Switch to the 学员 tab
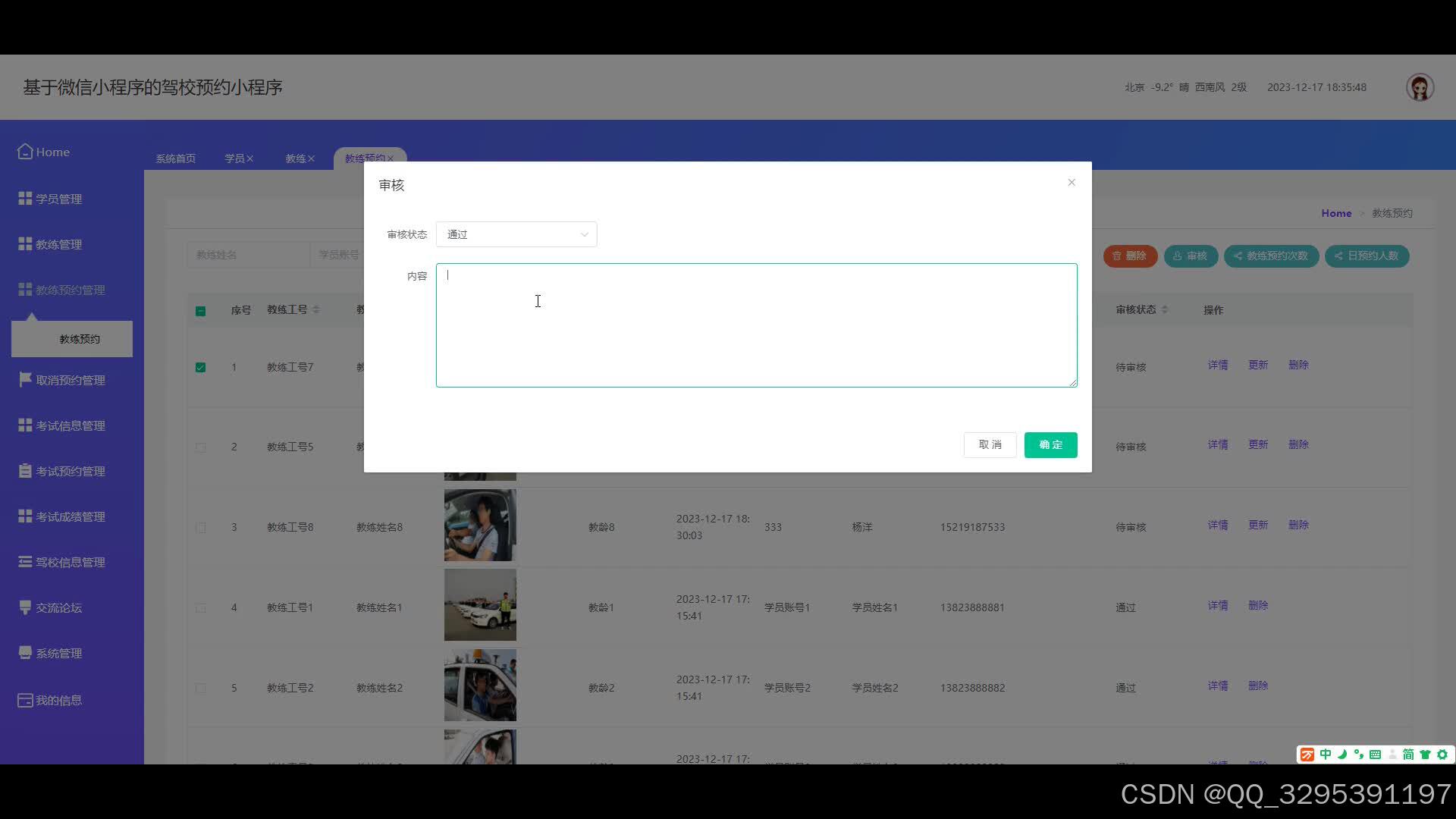1456x819 pixels. click(x=234, y=158)
